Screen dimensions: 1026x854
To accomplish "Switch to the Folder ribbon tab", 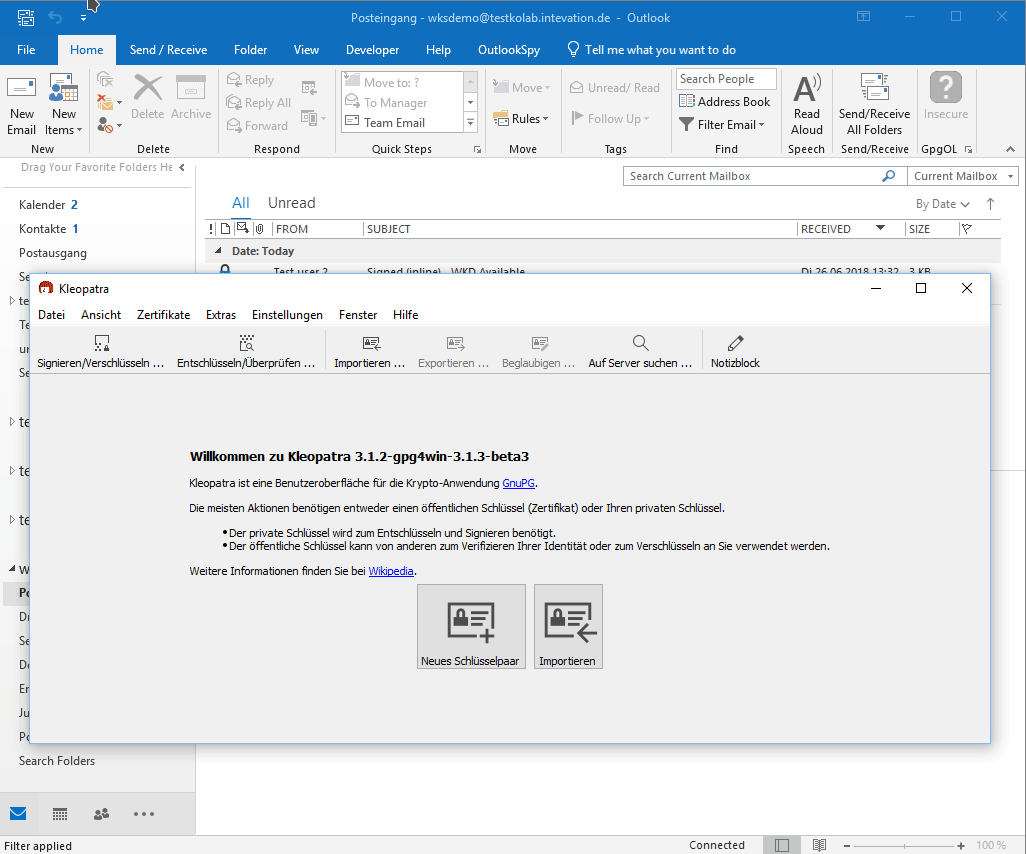I will [x=251, y=50].
